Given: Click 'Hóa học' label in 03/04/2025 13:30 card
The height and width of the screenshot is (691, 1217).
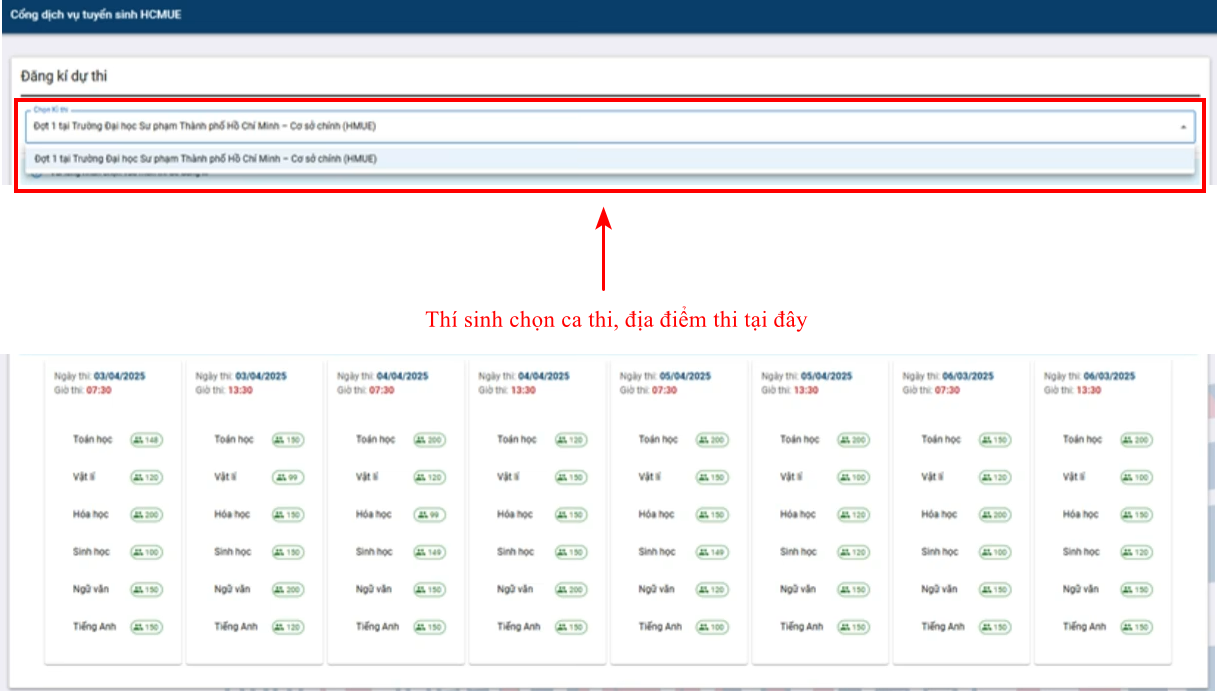Looking at the screenshot, I should pyautogui.click(x=232, y=515).
